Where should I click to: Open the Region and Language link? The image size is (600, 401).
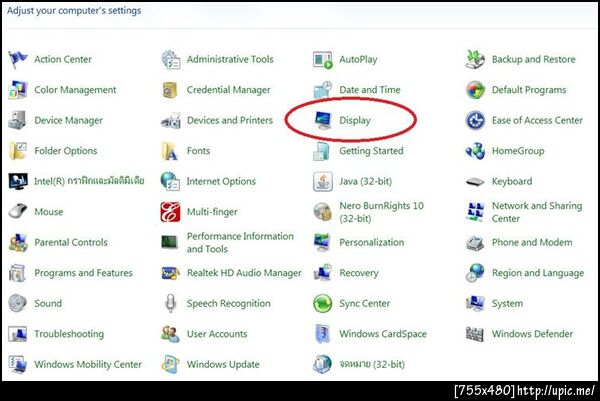(x=538, y=273)
